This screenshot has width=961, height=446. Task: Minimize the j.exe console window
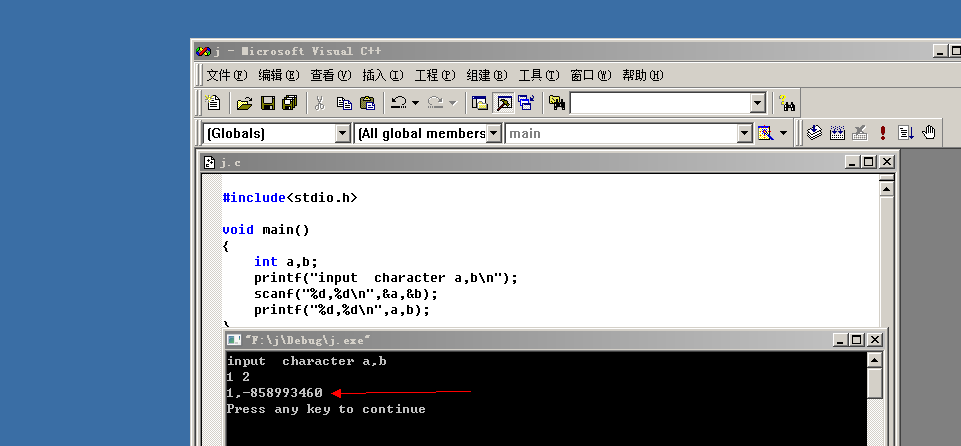pyautogui.click(x=841, y=339)
